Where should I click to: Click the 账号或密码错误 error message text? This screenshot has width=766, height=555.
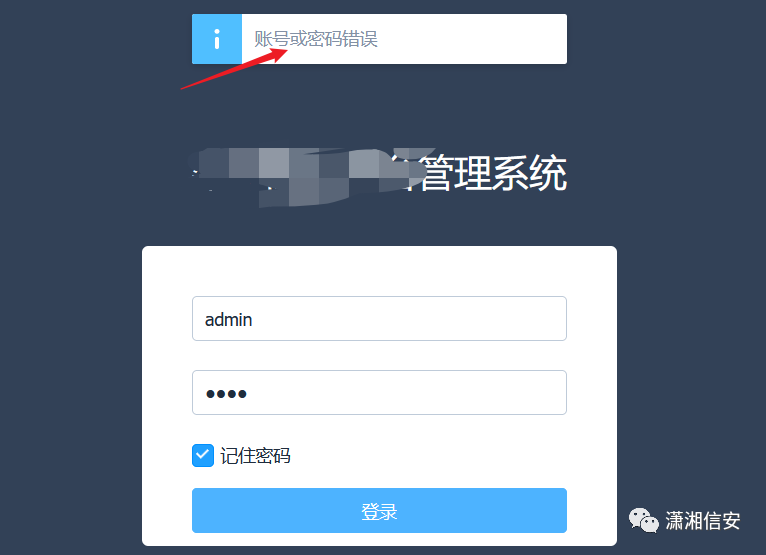316,39
